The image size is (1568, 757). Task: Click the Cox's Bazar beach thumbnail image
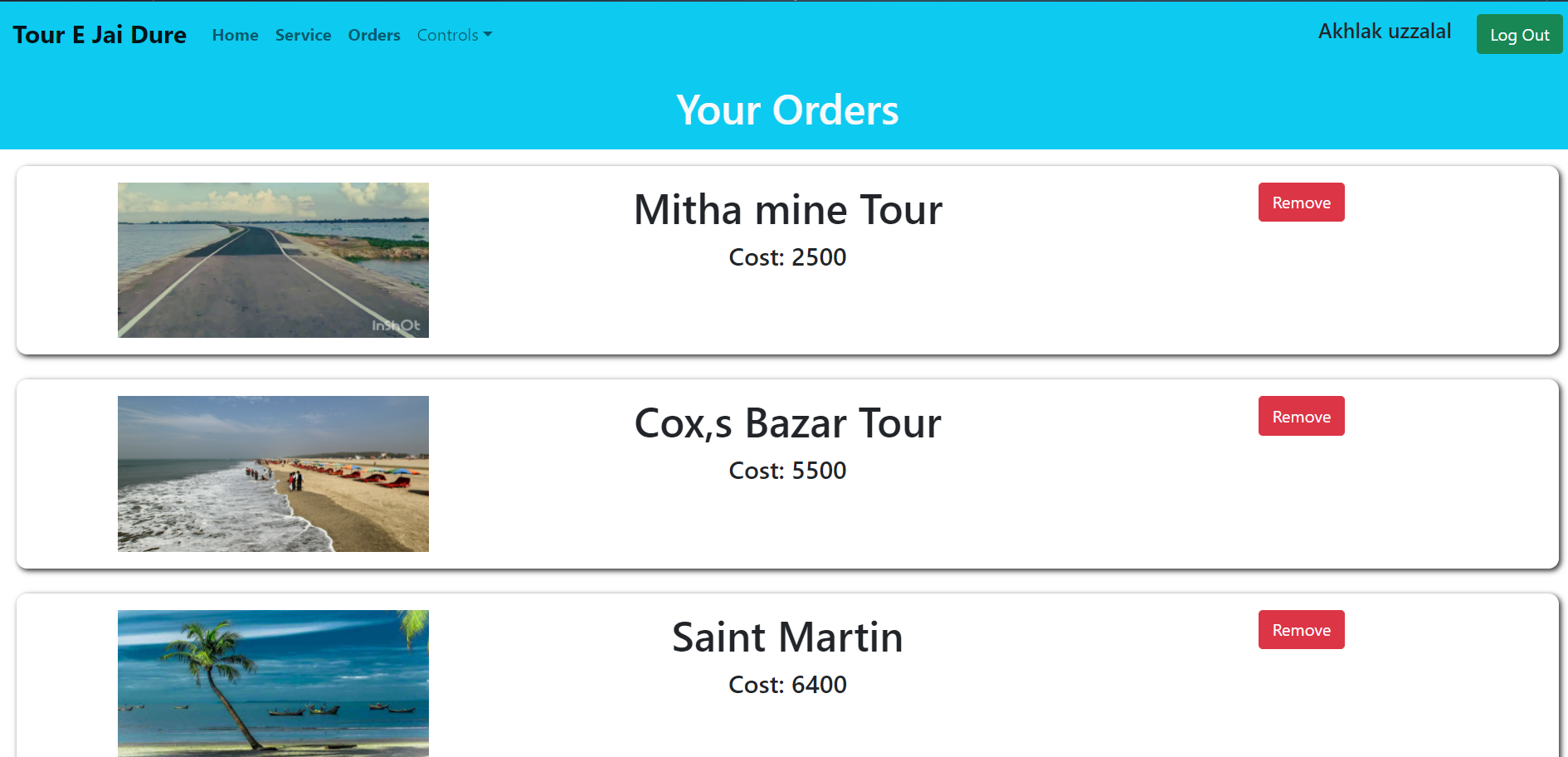[x=273, y=474]
